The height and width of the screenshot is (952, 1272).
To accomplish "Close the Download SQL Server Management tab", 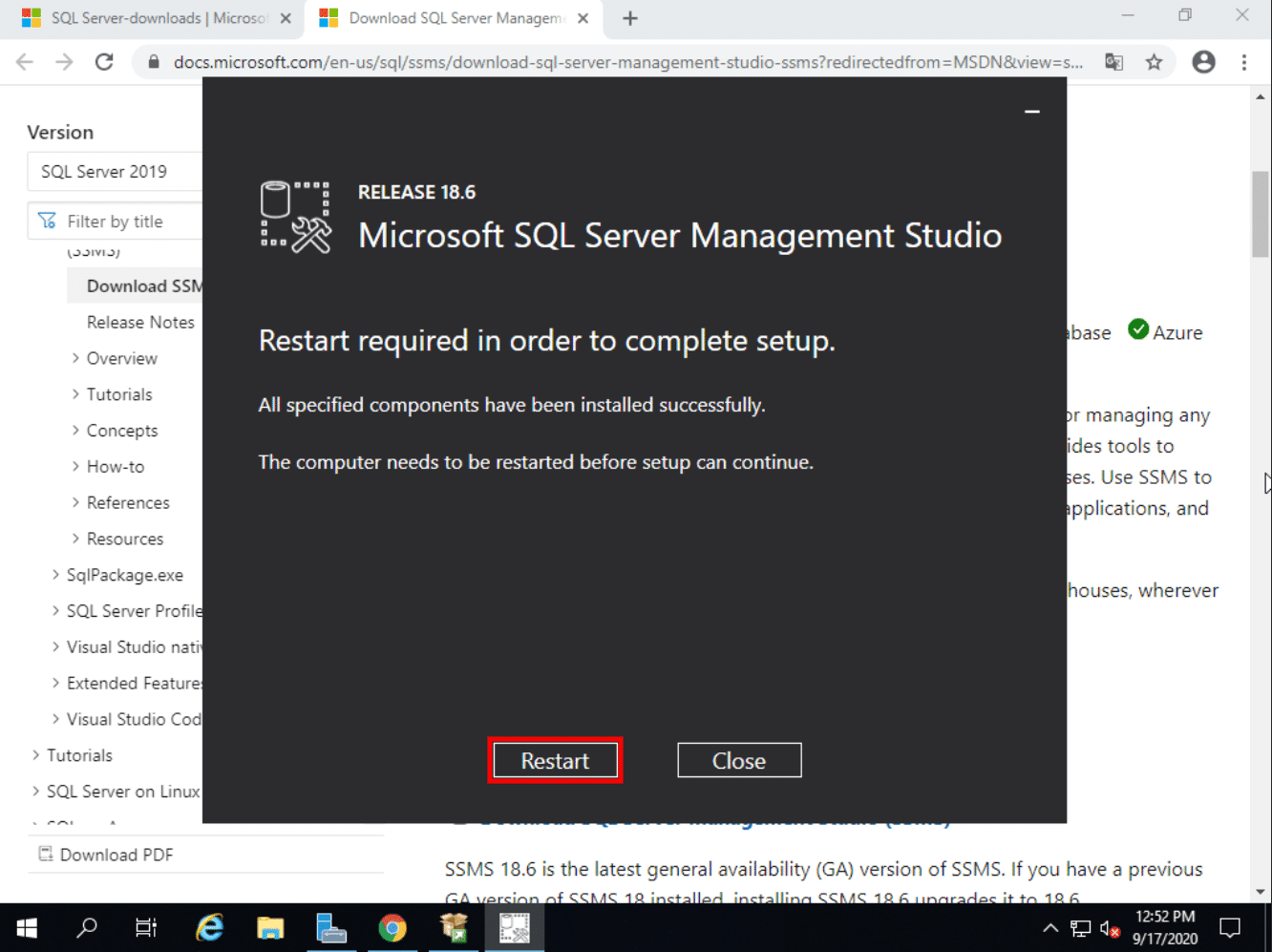I will (x=583, y=18).
